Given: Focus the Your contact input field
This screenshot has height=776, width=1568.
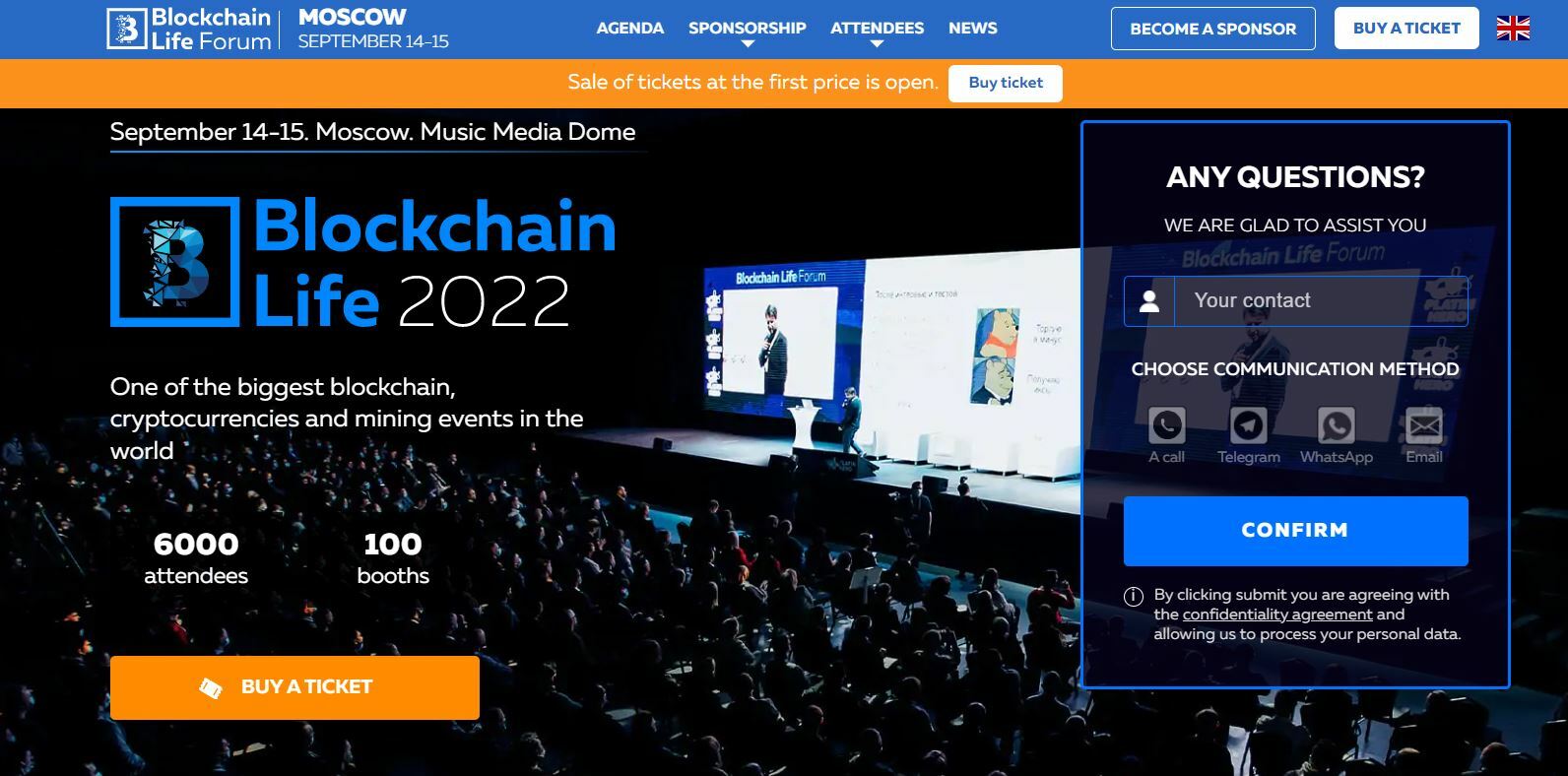Looking at the screenshot, I should click(1320, 301).
